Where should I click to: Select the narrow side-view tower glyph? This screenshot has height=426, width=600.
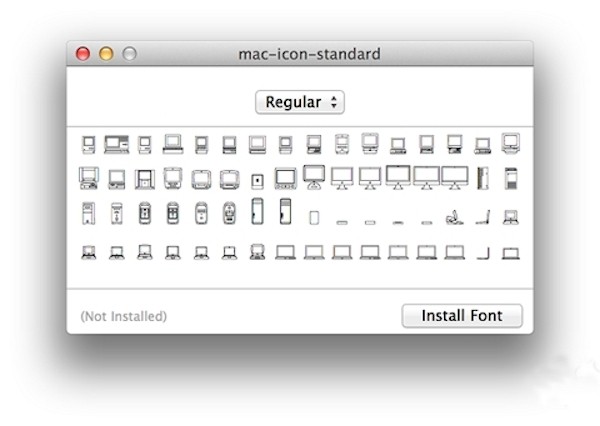point(483,178)
